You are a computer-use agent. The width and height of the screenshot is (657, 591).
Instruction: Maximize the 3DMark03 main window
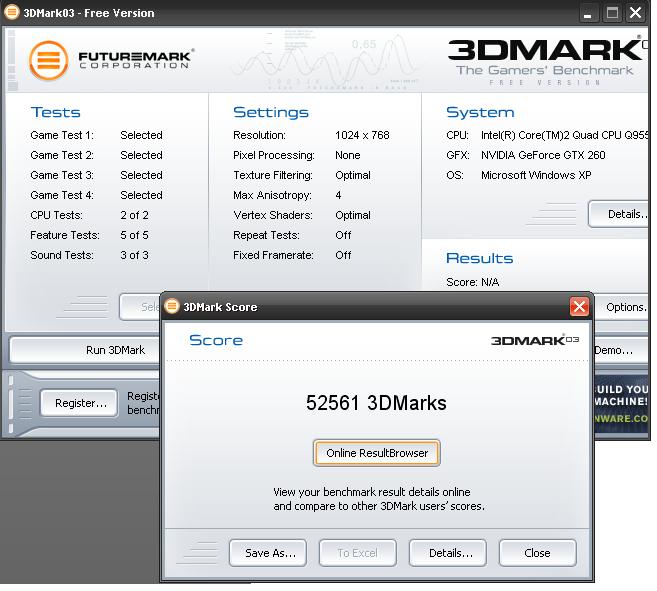612,13
